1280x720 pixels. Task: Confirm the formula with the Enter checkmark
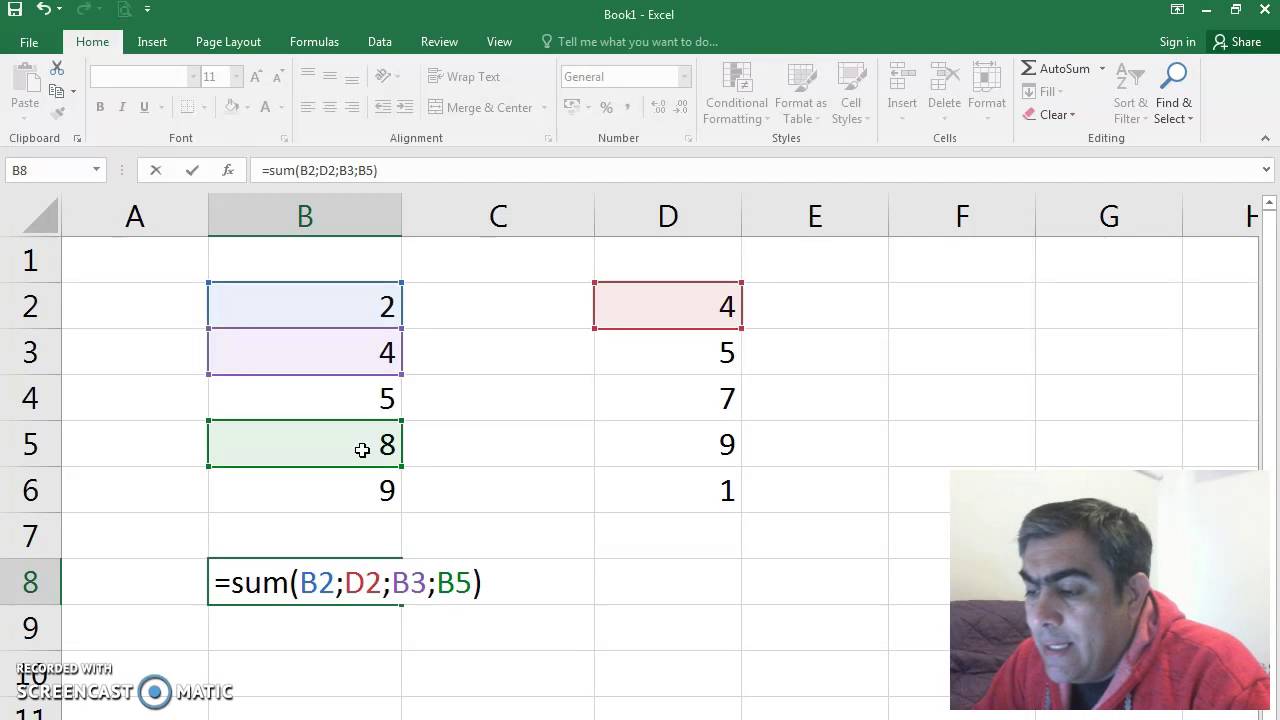(x=192, y=171)
